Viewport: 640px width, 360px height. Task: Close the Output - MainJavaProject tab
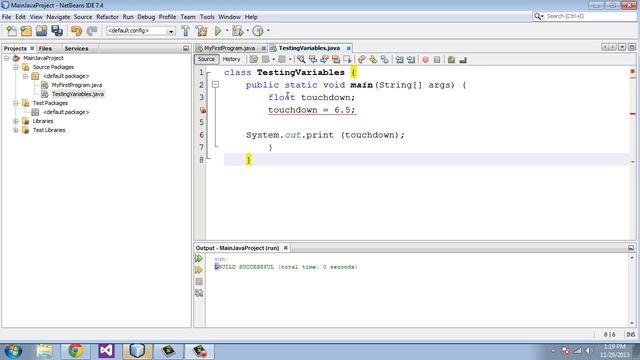click(x=286, y=248)
